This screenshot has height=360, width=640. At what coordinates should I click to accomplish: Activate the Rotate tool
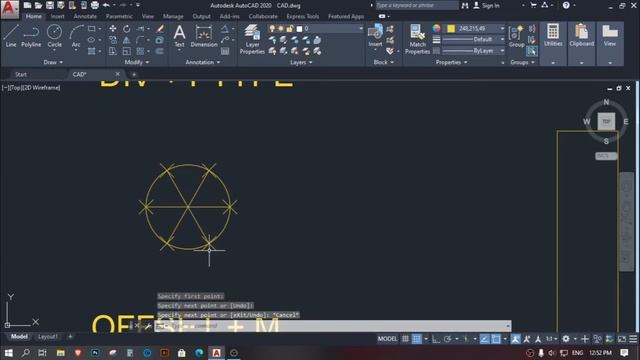coord(127,29)
